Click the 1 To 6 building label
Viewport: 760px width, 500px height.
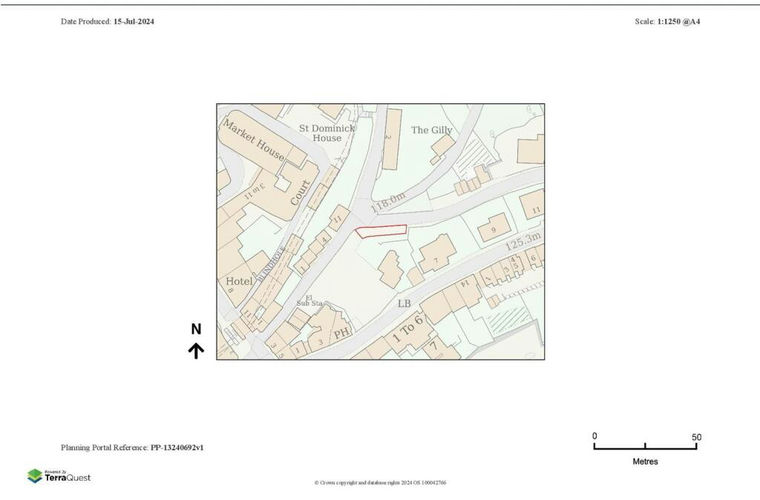pos(408,330)
